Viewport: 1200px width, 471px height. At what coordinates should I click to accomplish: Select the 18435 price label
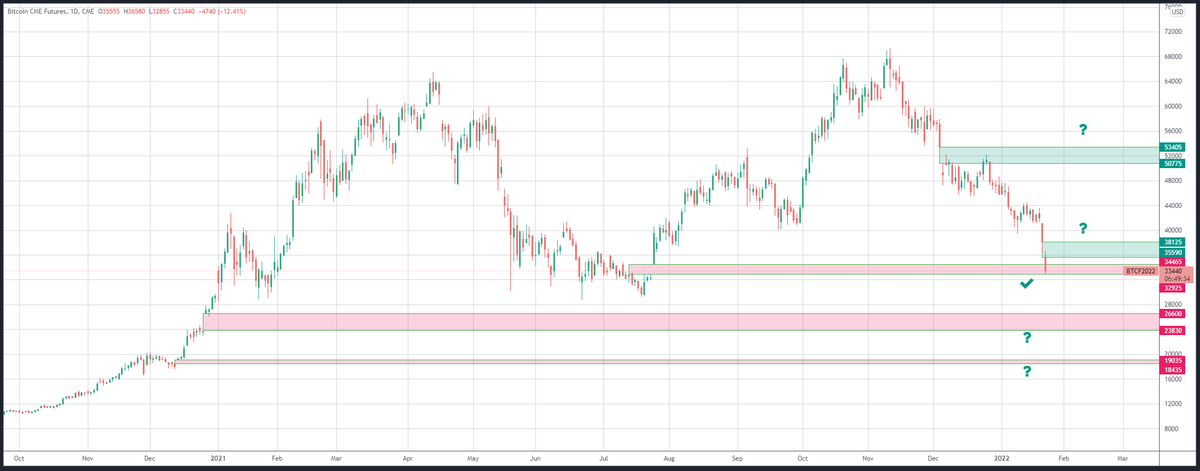[1173, 370]
